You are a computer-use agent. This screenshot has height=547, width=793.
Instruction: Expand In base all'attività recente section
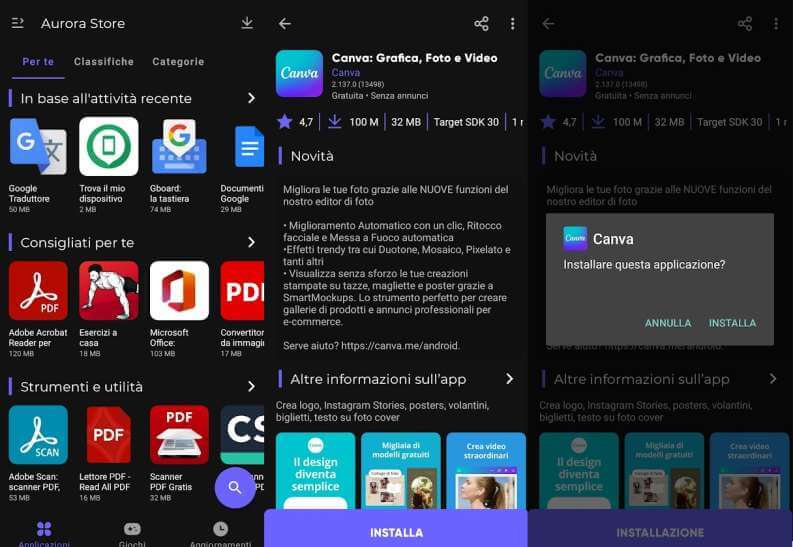click(251, 98)
